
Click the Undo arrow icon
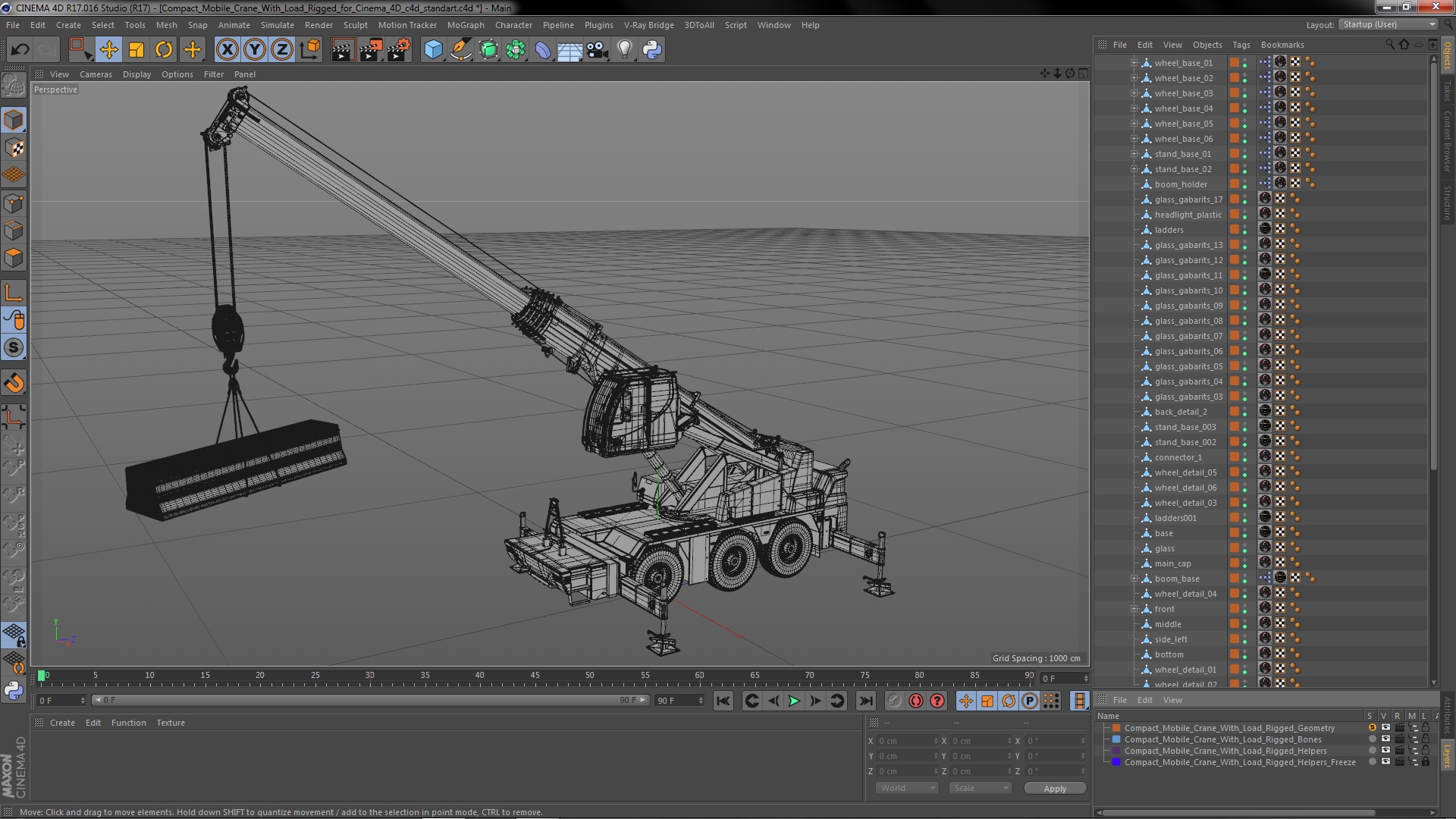pos(20,50)
